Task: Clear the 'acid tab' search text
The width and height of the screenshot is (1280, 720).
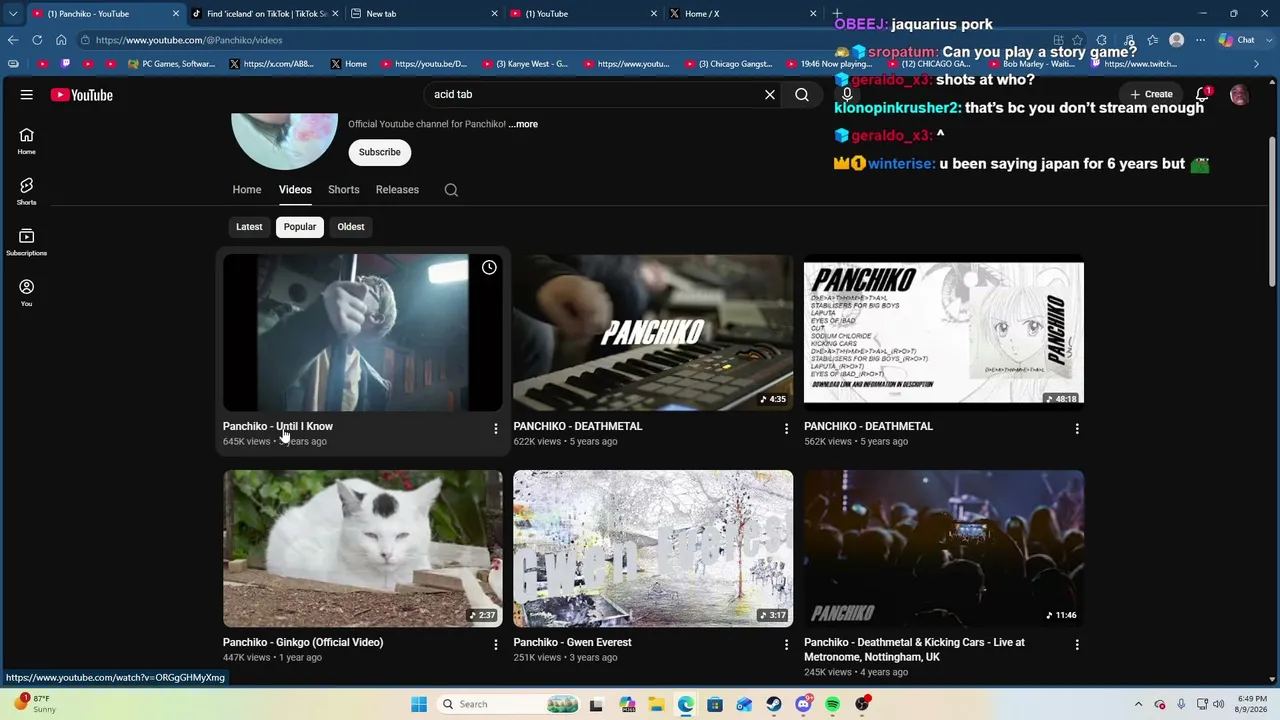Action: (770, 95)
